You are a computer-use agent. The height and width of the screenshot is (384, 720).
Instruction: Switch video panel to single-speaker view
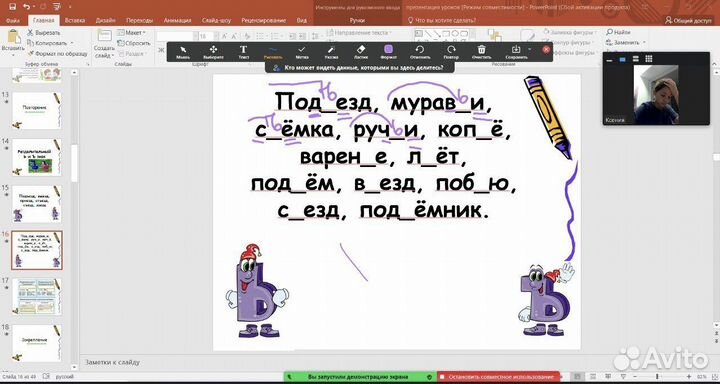tap(623, 59)
